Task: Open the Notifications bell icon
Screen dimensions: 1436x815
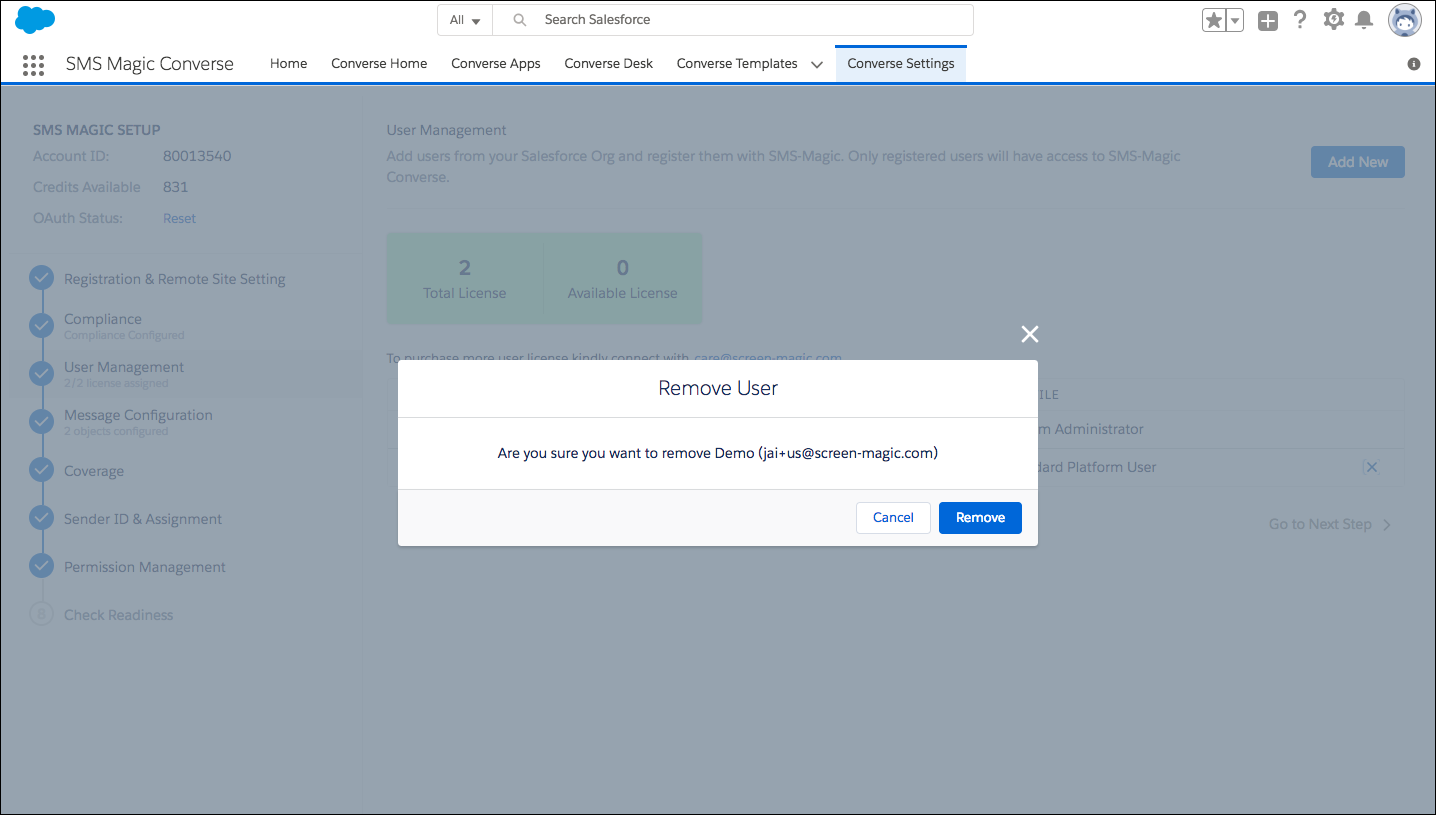Action: click(x=1364, y=20)
